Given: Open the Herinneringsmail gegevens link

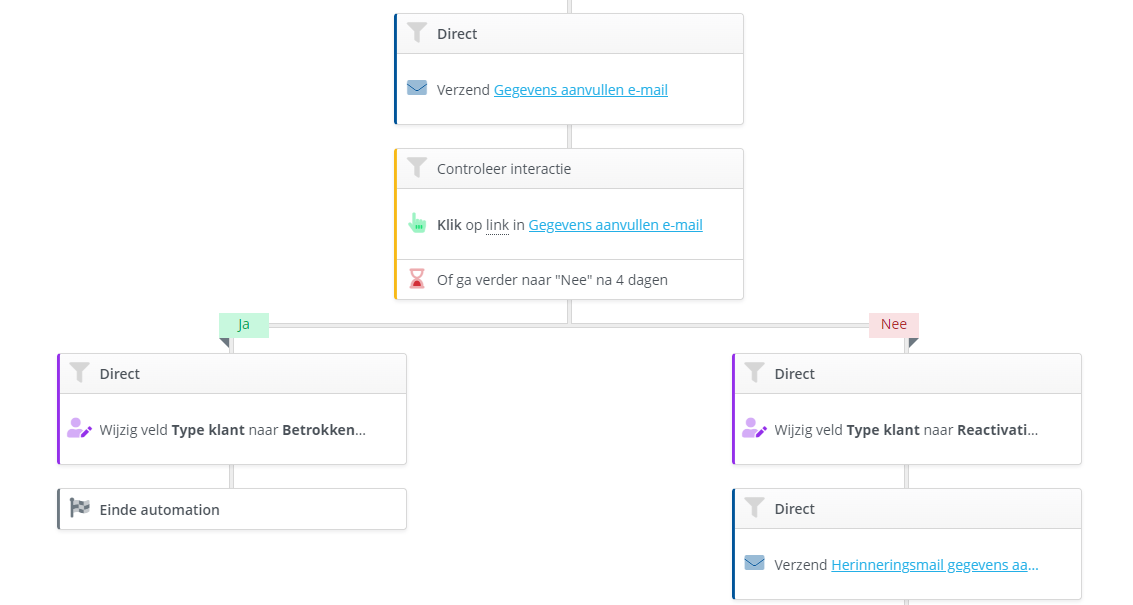Looking at the screenshot, I should coord(934,565).
